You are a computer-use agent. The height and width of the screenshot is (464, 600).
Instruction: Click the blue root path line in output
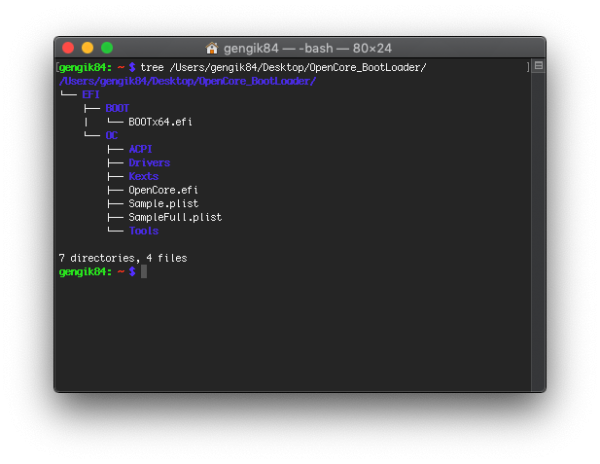(x=188, y=81)
